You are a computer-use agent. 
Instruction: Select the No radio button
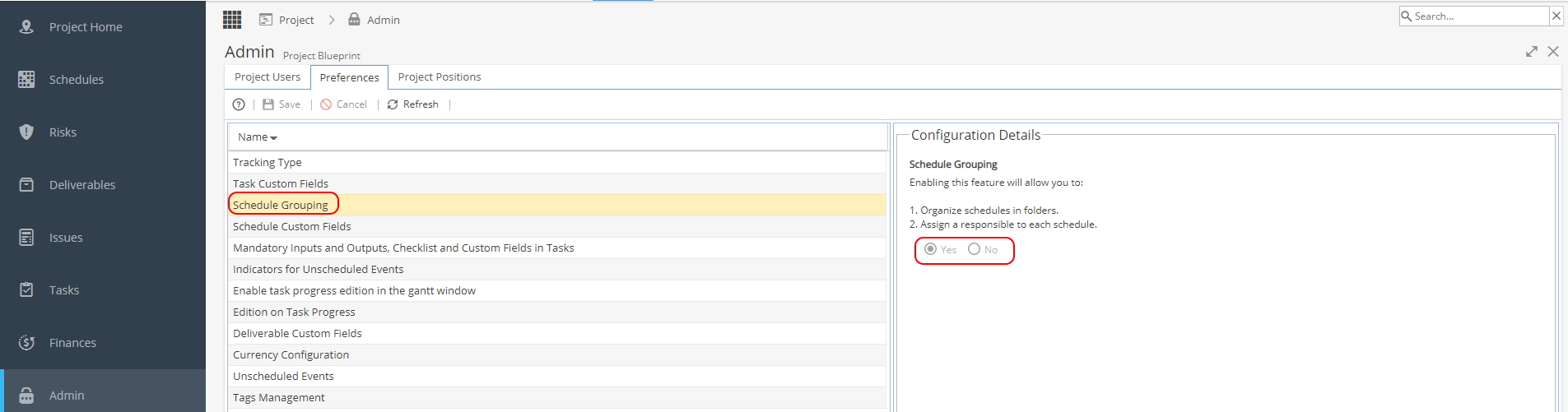[974, 249]
